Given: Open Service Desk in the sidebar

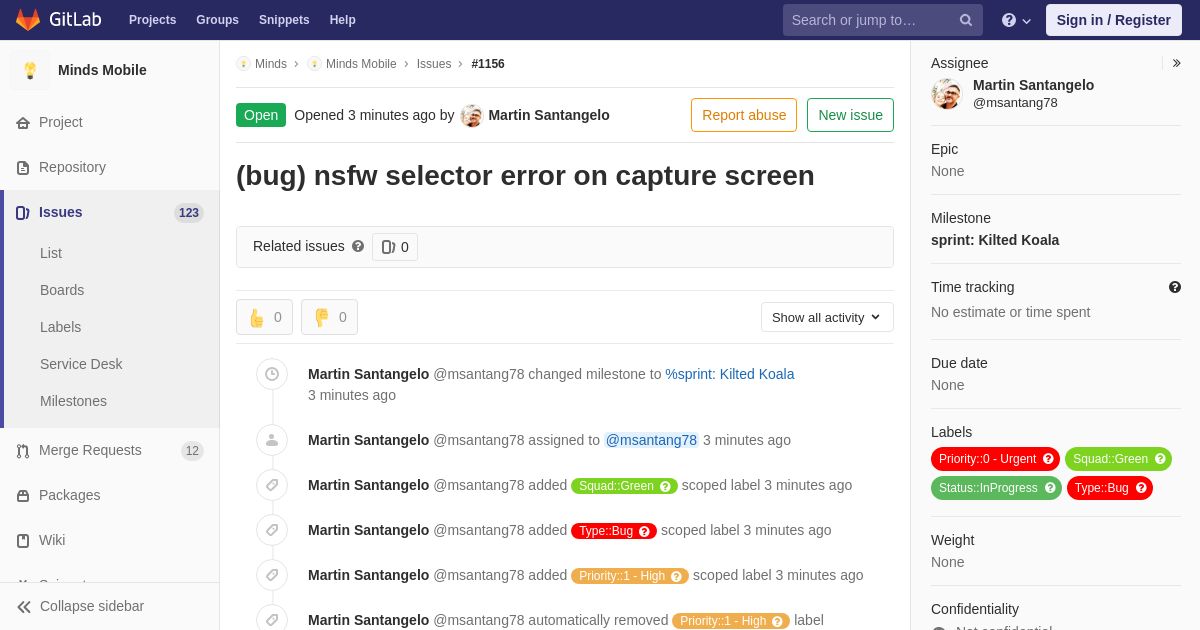Looking at the screenshot, I should (x=81, y=364).
